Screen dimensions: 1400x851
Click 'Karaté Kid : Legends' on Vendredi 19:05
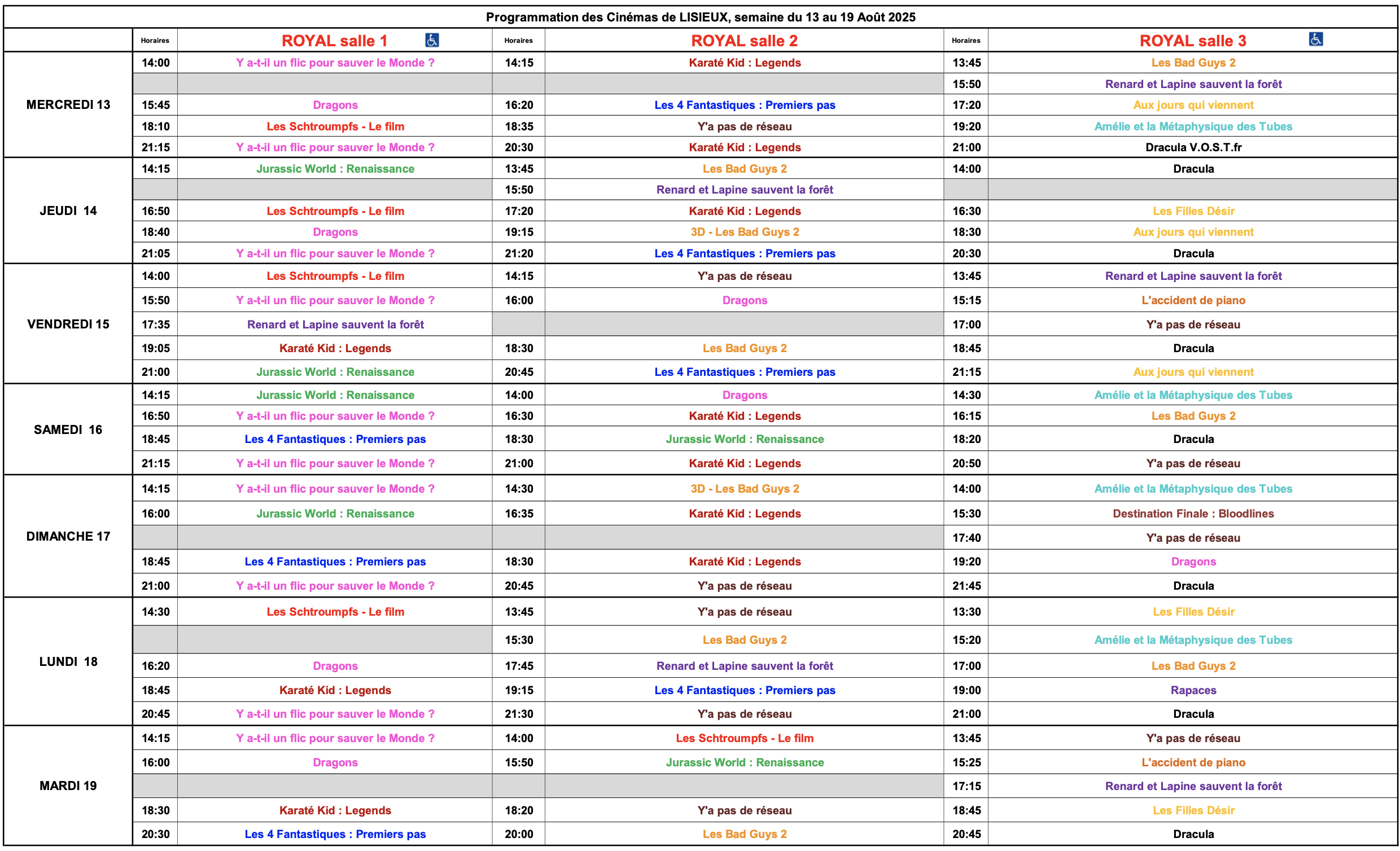[335, 348]
